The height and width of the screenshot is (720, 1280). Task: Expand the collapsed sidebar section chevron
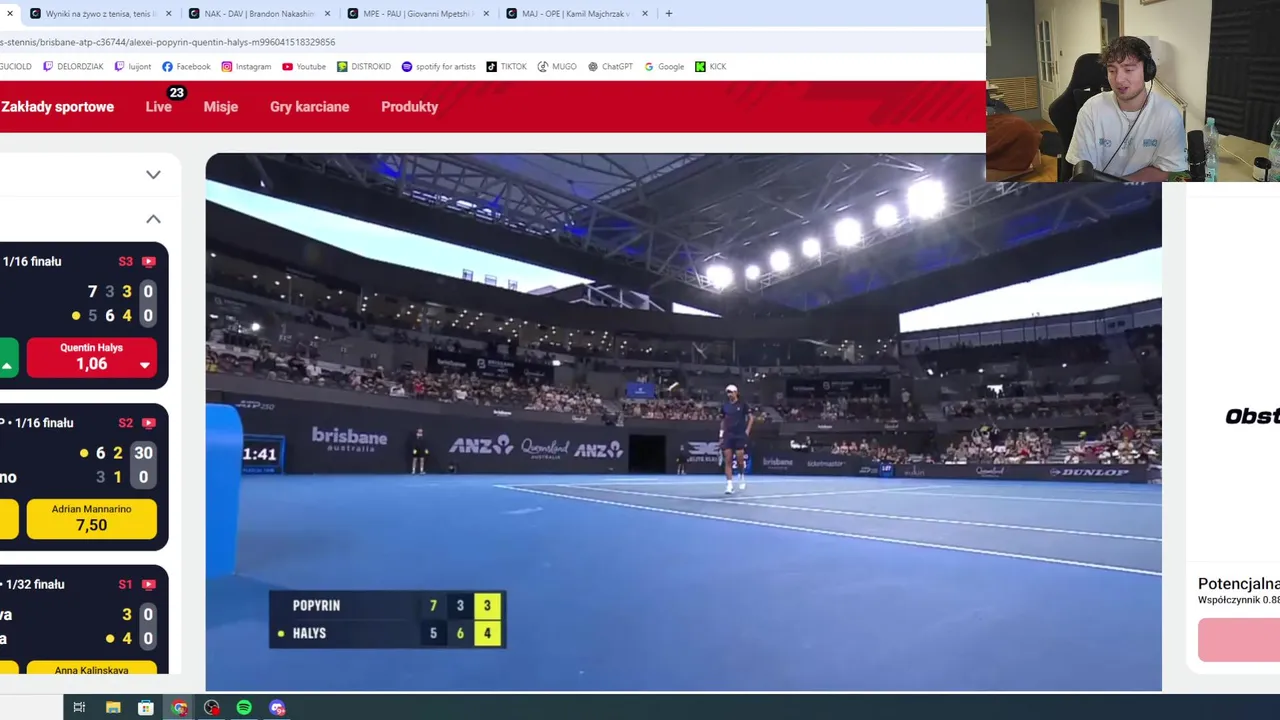pyautogui.click(x=153, y=174)
